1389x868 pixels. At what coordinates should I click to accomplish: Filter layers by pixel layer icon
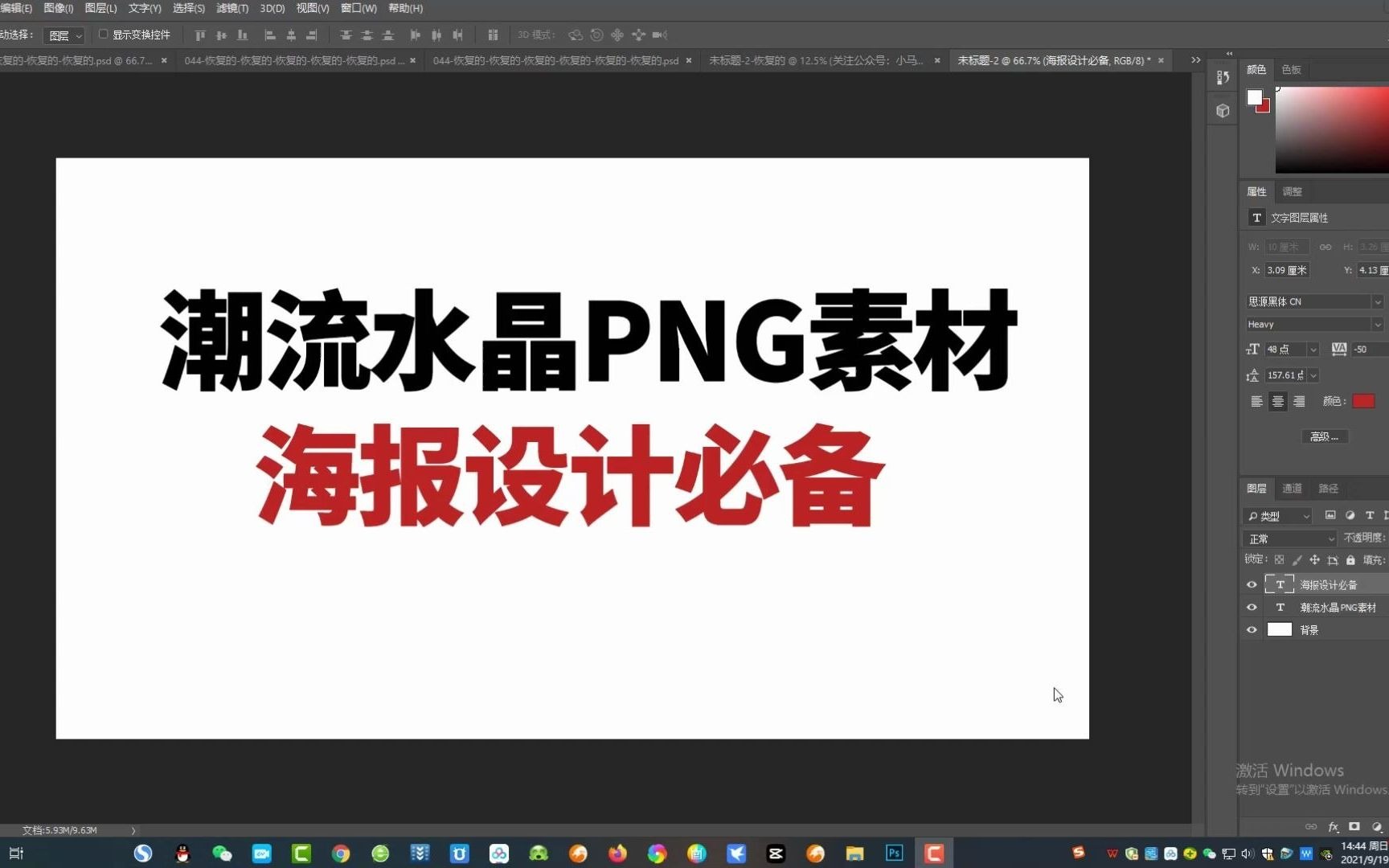(1330, 515)
